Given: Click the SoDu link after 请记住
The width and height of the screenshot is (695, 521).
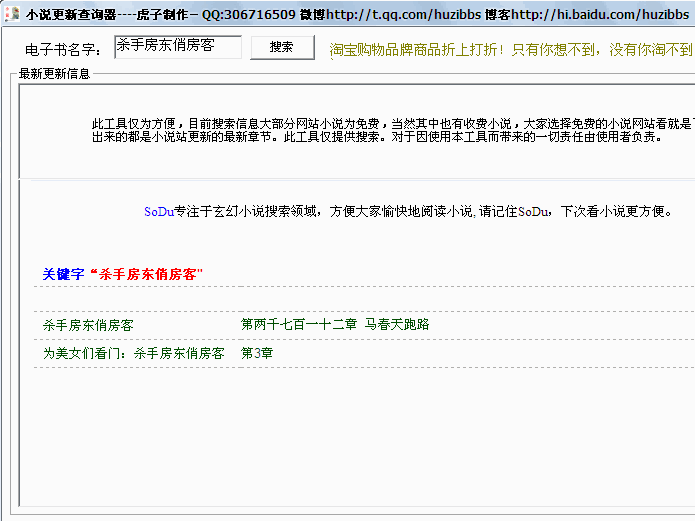Looking at the screenshot, I should click(x=534, y=212).
